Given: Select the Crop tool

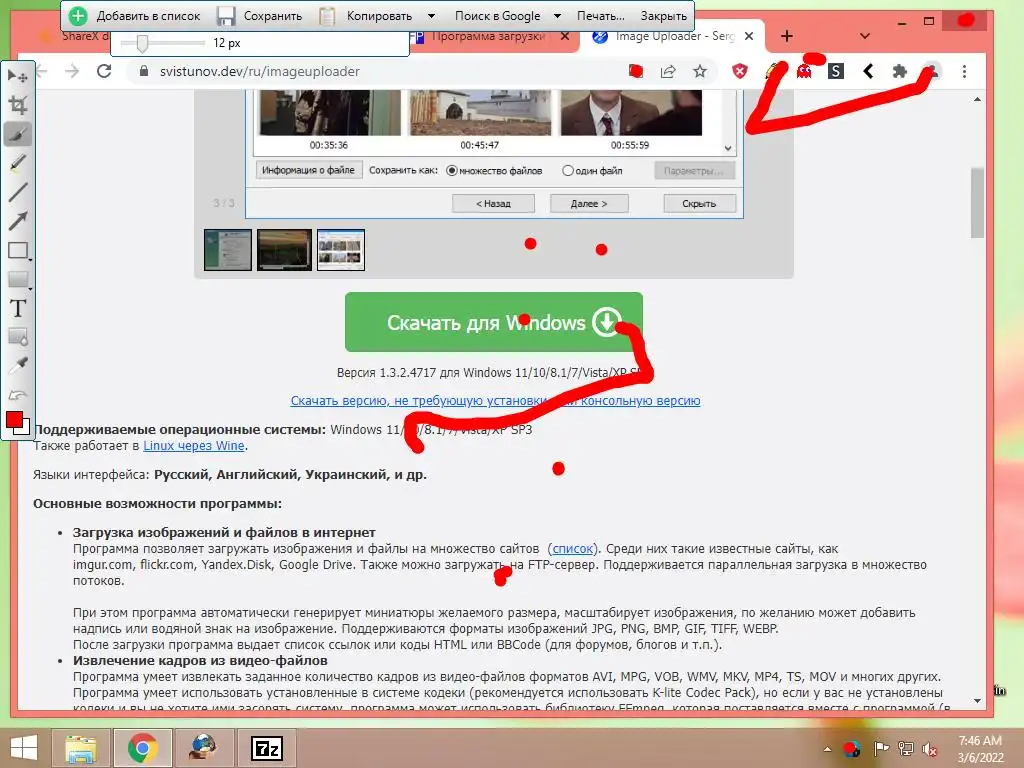Looking at the screenshot, I should tap(18, 105).
